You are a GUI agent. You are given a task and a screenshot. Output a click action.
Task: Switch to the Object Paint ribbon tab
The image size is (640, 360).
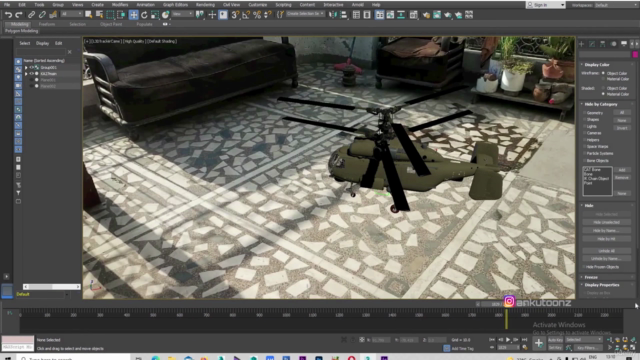(111, 24)
